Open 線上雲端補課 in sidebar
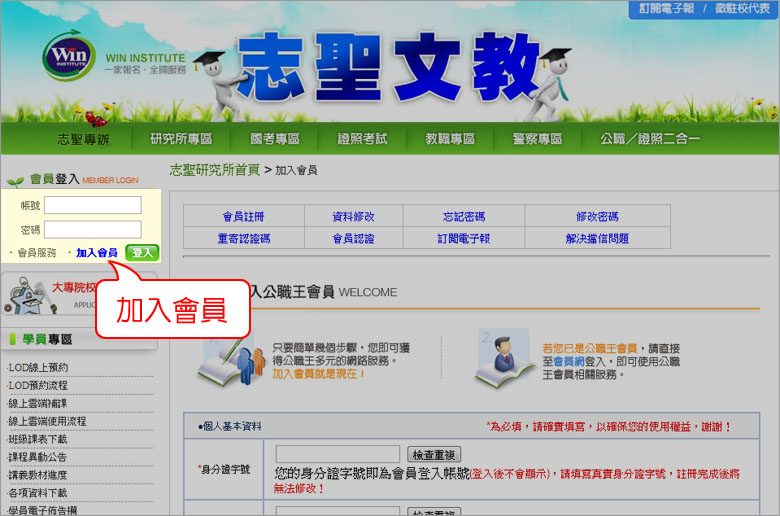Image resolution: width=780 pixels, height=516 pixels. pos(37,404)
